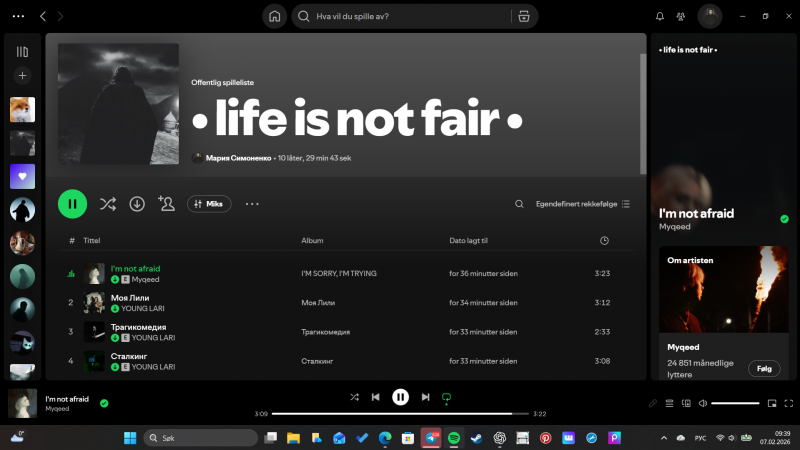Open more options for the playlist
800x450 pixels.
(x=252, y=204)
